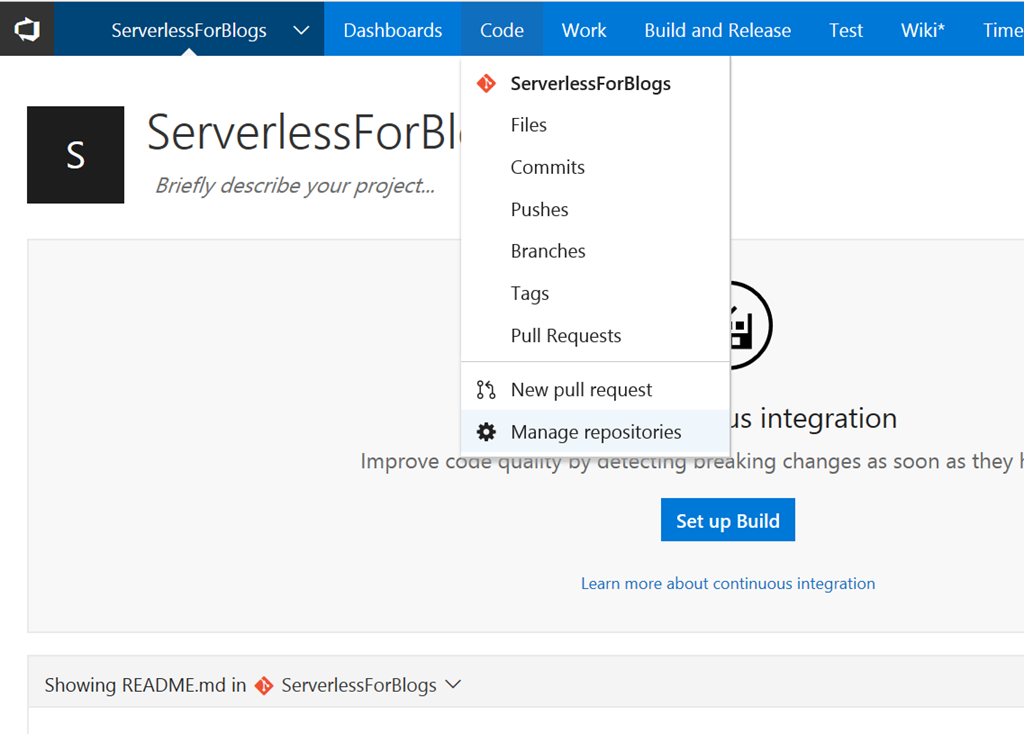This screenshot has width=1024, height=734.
Task: Click the pull request icon beside New pull request
Action: (486, 390)
